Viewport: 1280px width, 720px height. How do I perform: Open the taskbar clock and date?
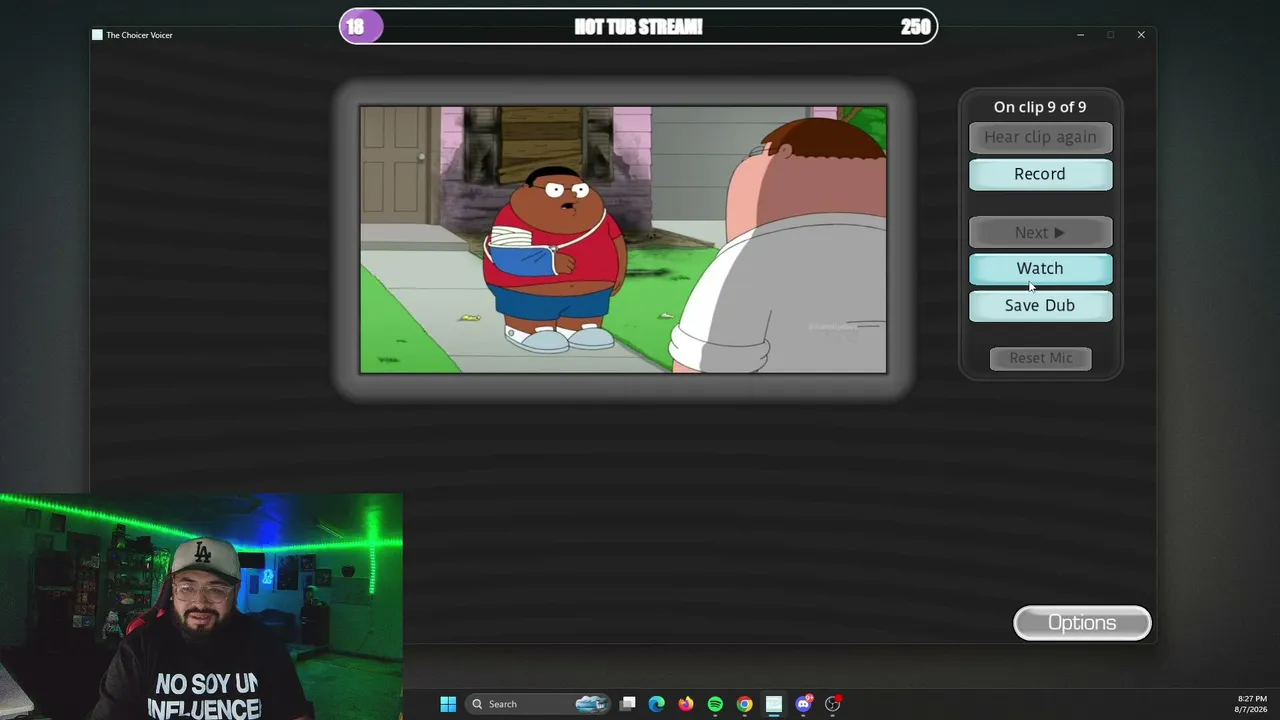click(x=1252, y=704)
